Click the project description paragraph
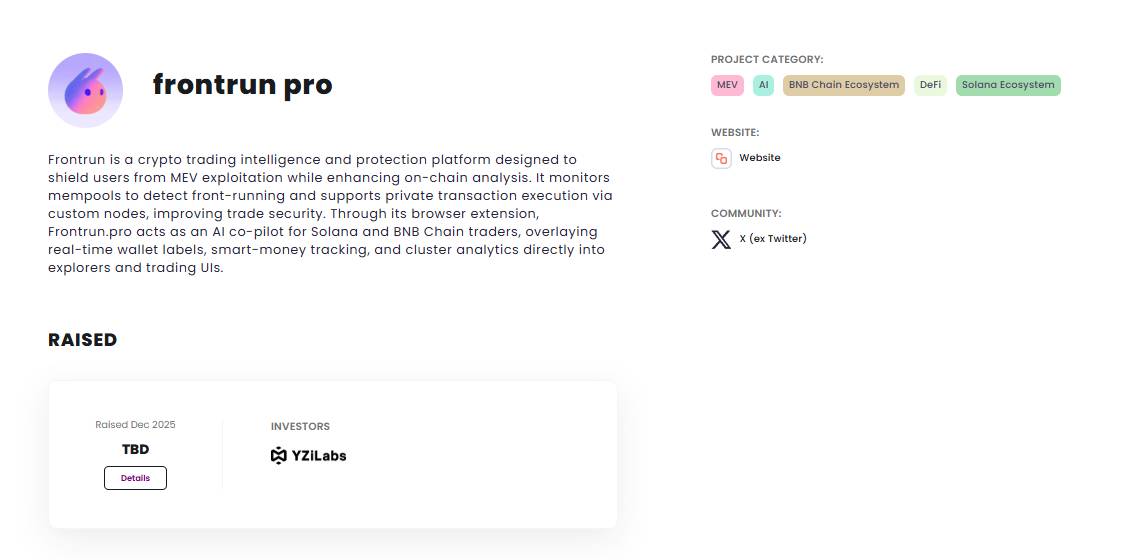Screen dimensions: 1147x560 point(330,214)
